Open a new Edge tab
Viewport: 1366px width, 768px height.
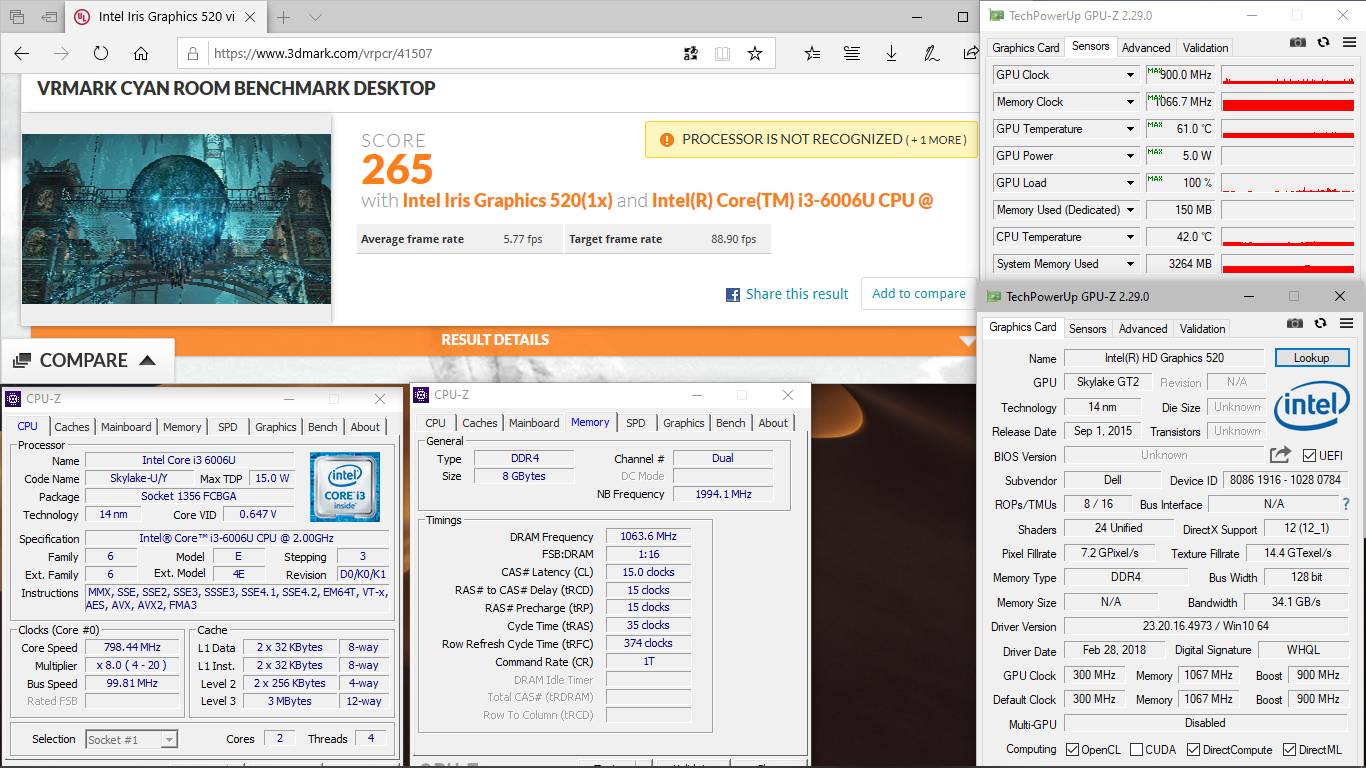[x=284, y=17]
